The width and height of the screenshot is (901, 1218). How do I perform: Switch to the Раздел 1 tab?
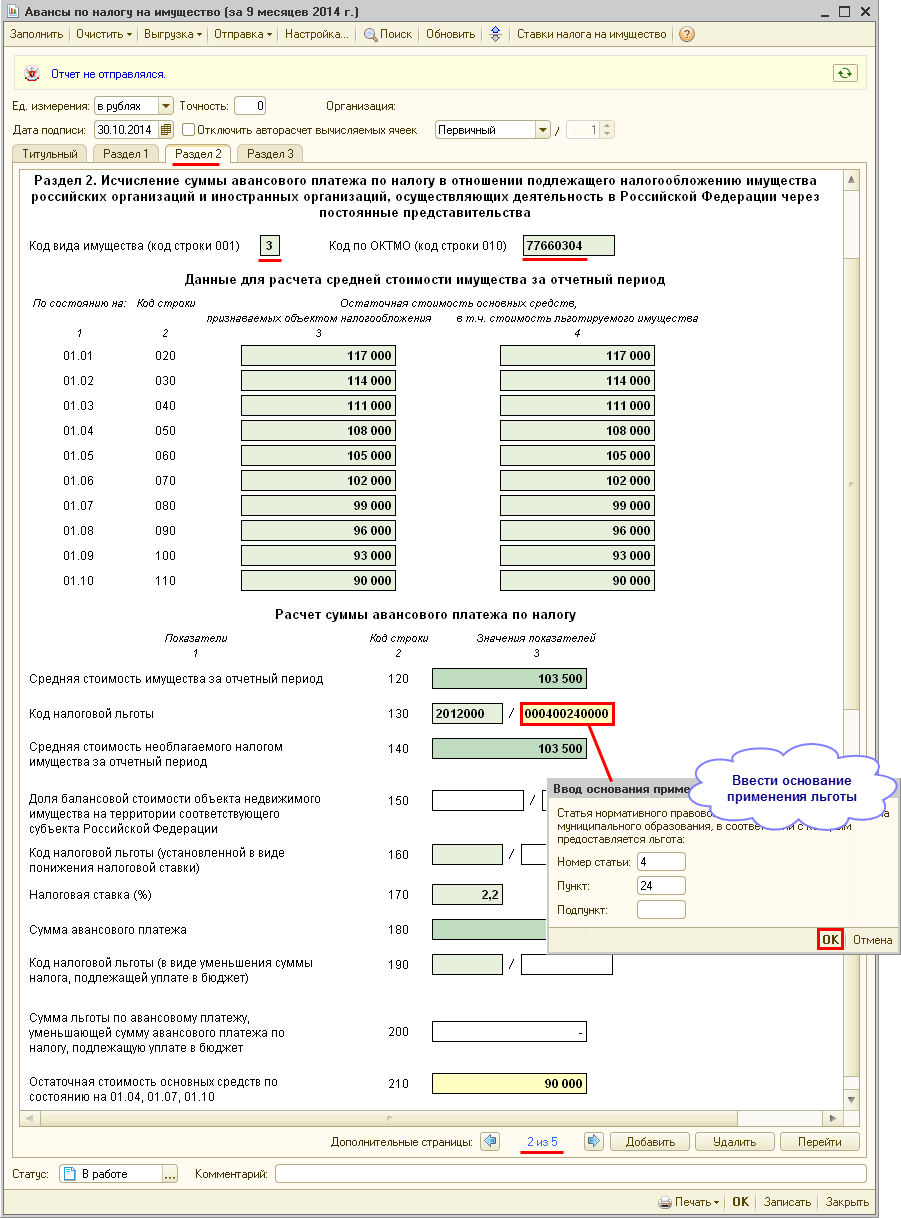coord(126,154)
